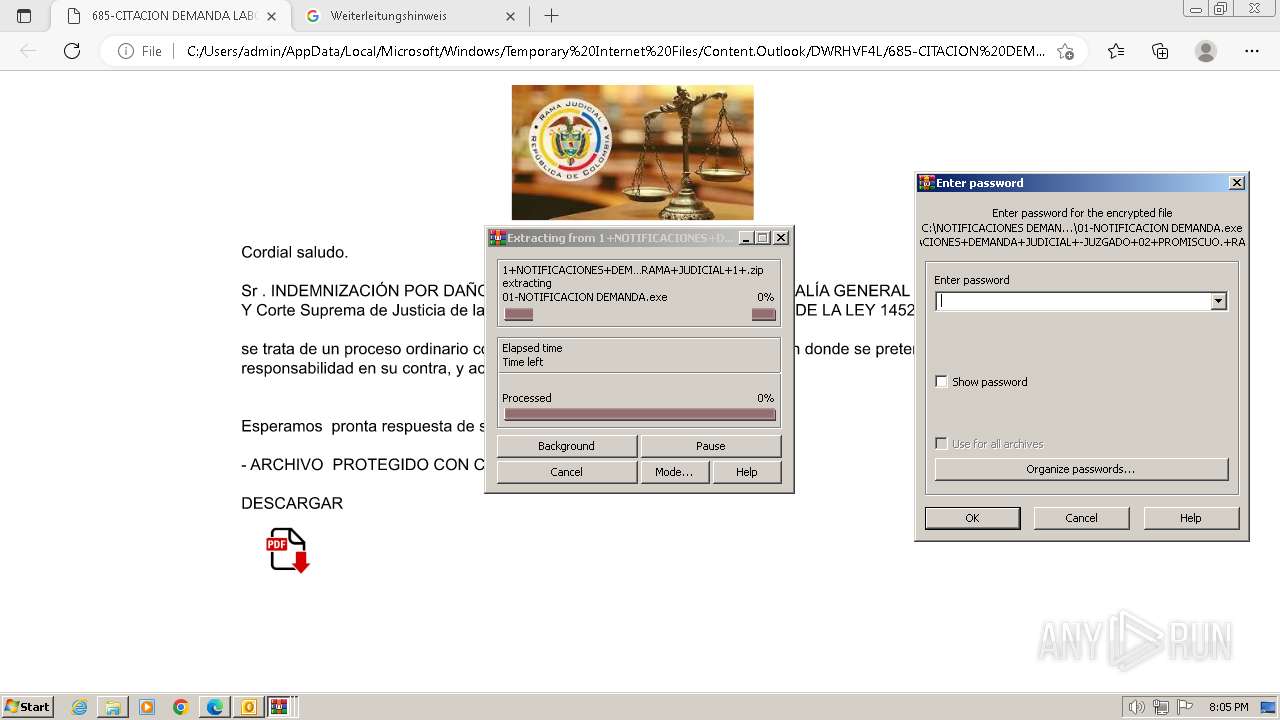The width and height of the screenshot is (1280, 720).
Task: Click the Rama Judicial banner image
Action: (x=632, y=152)
